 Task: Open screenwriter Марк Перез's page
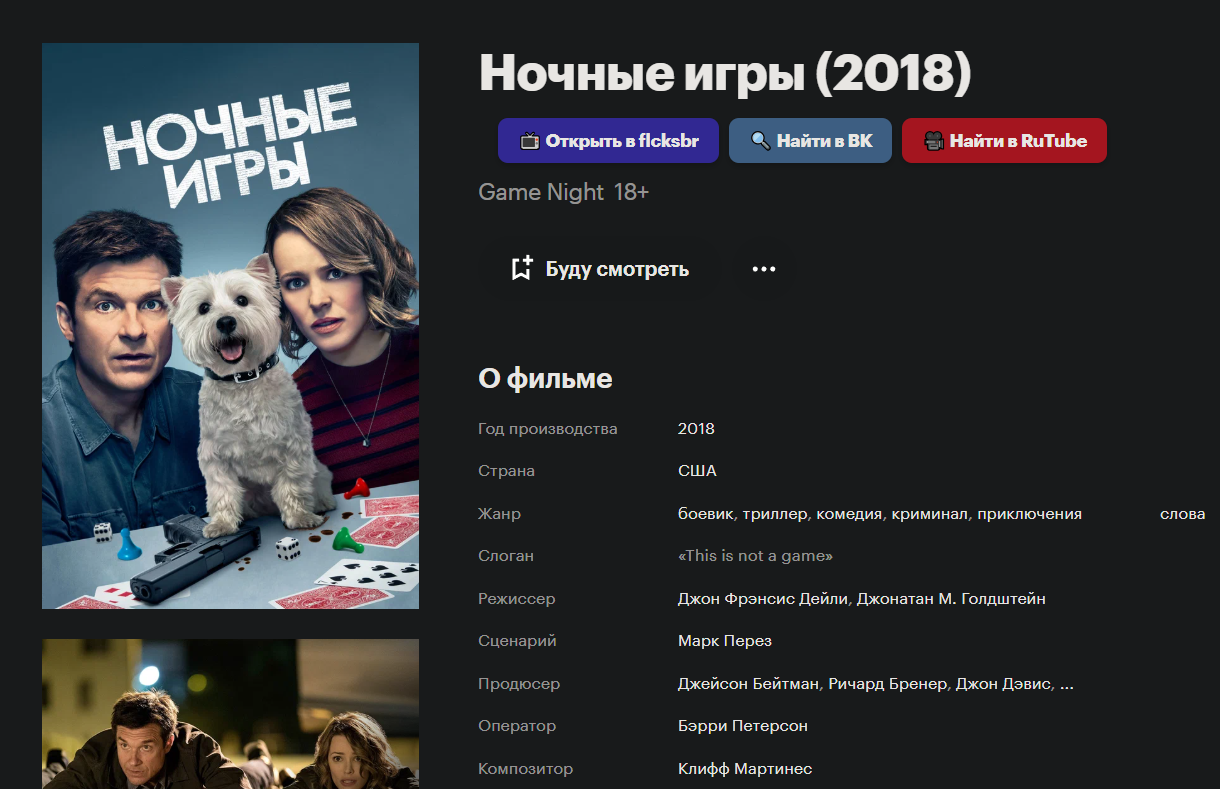[725, 641]
